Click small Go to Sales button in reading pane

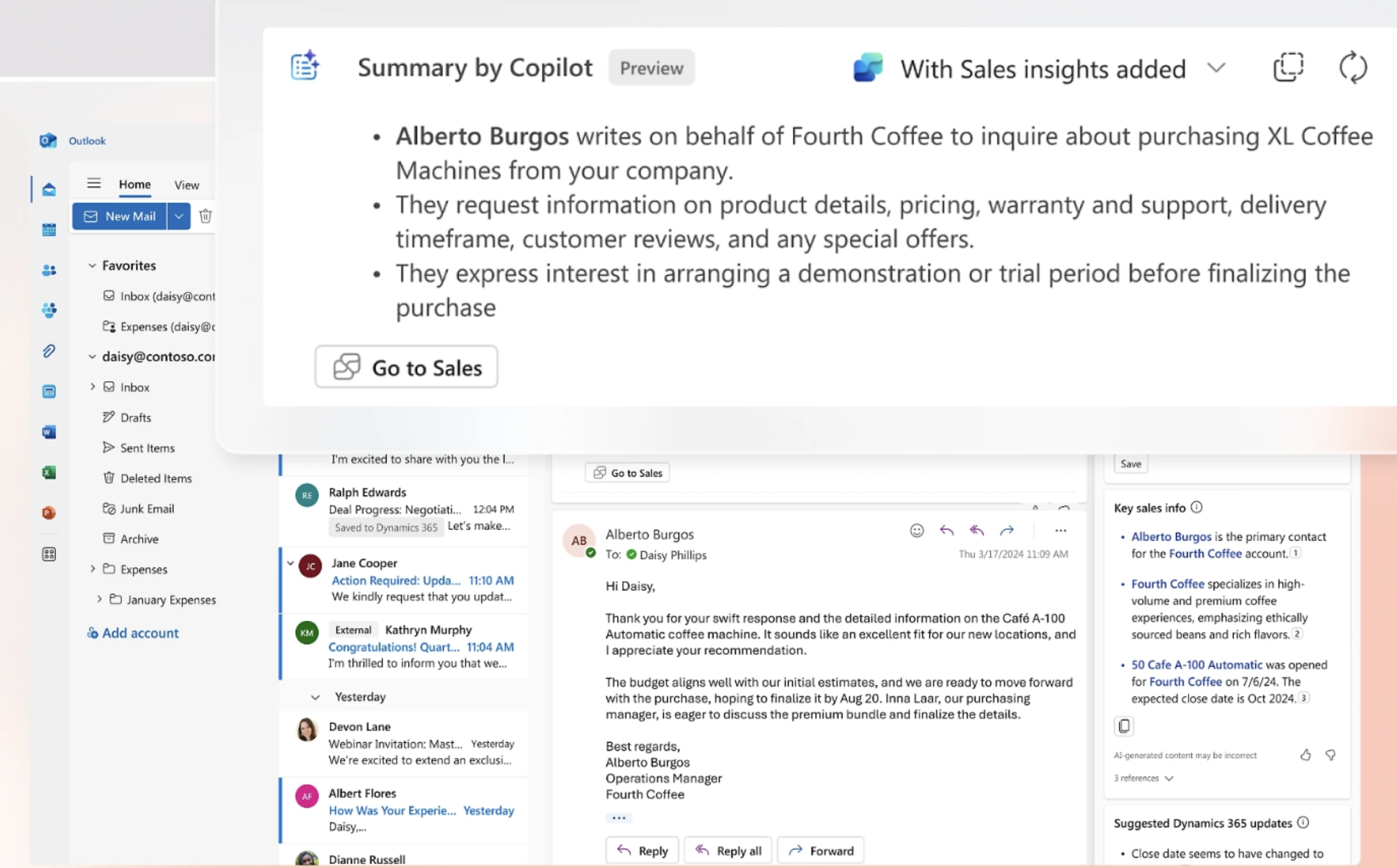tap(628, 472)
